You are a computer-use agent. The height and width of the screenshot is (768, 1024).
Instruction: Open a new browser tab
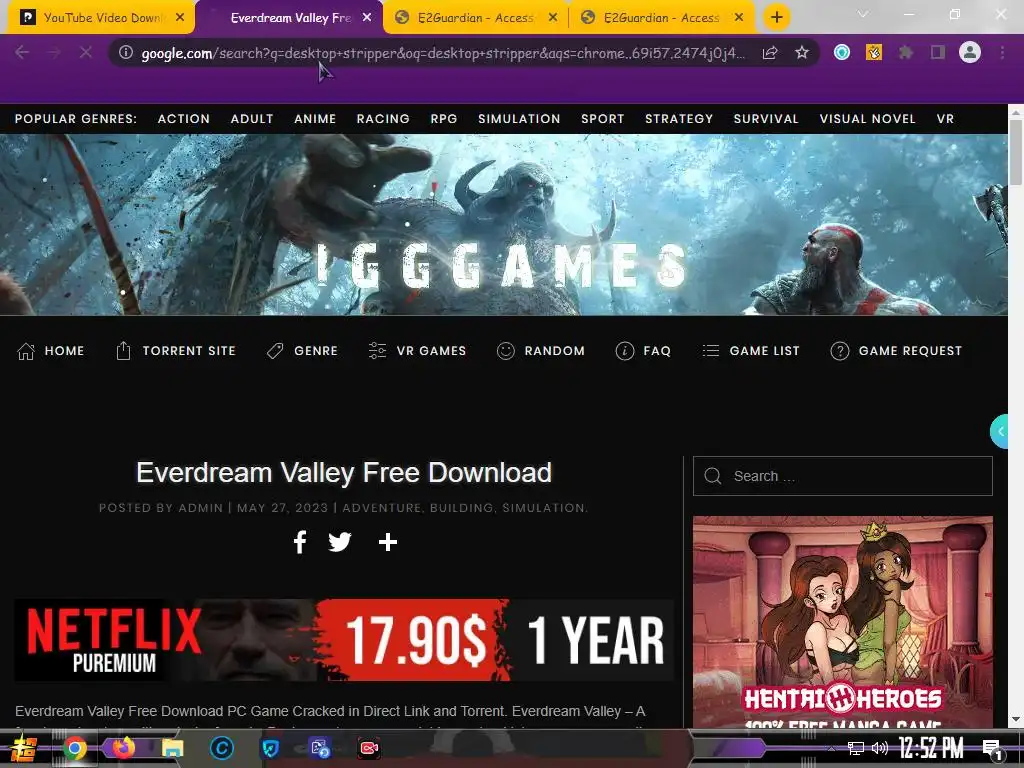point(776,18)
